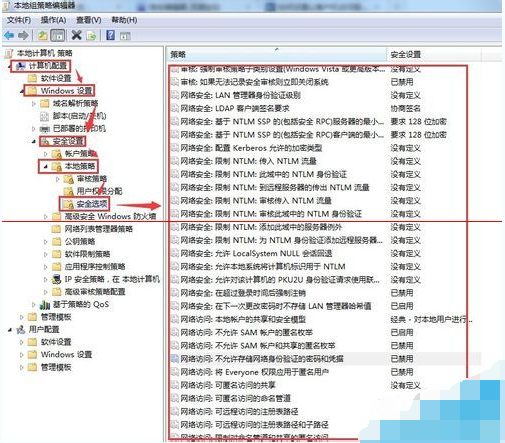Collapse the 用户配置 node arrow
The width and height of the screenshot is (505, 443).
click(10, 330)
